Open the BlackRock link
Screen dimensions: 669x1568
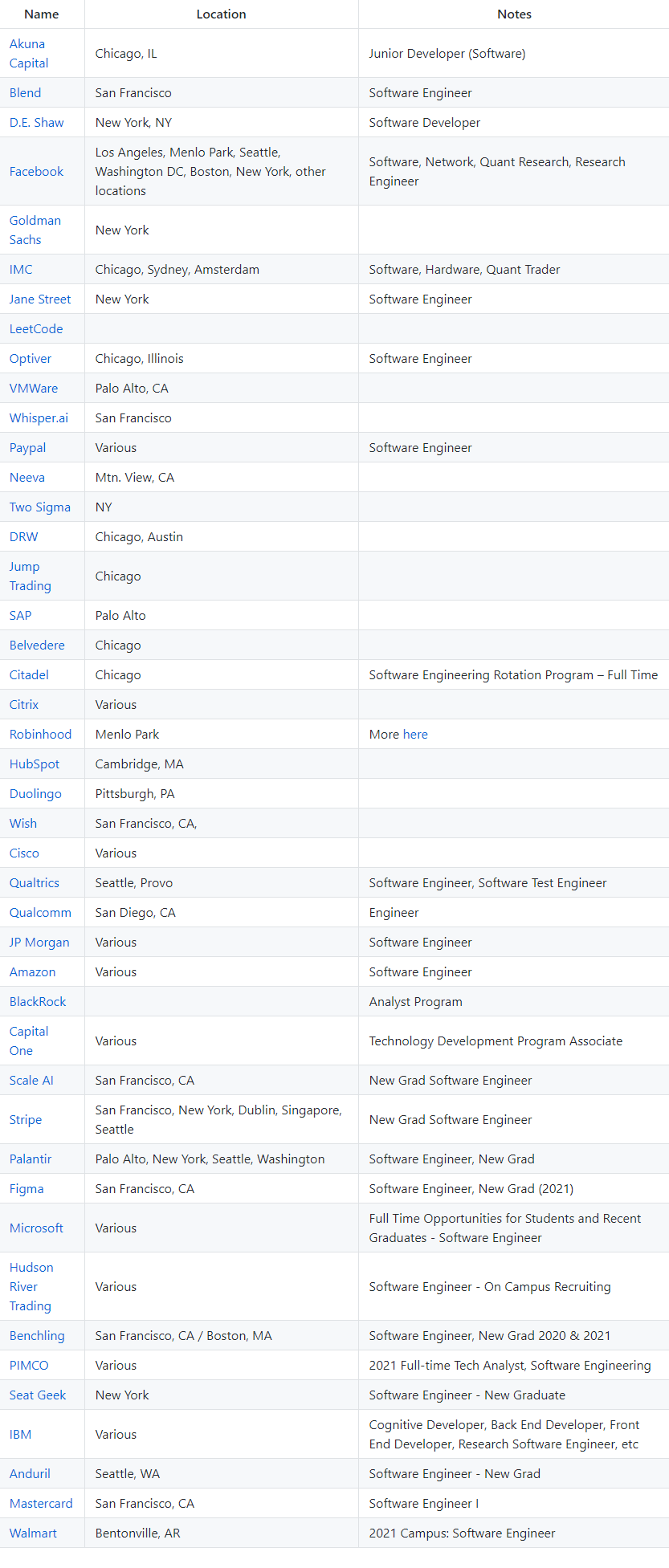click(38, 1002)
